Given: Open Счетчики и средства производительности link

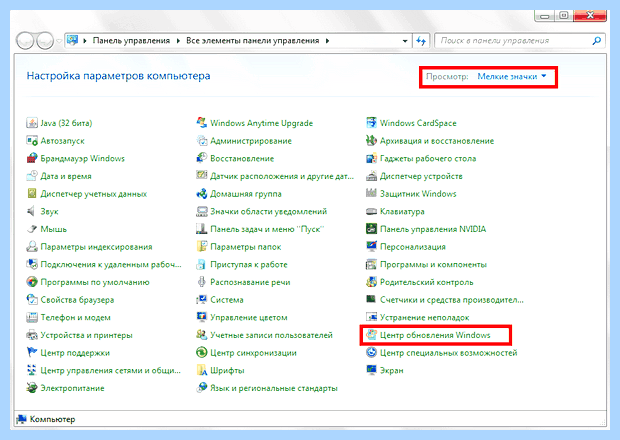Looking at the screenshot, I should (x=452, y=300).
